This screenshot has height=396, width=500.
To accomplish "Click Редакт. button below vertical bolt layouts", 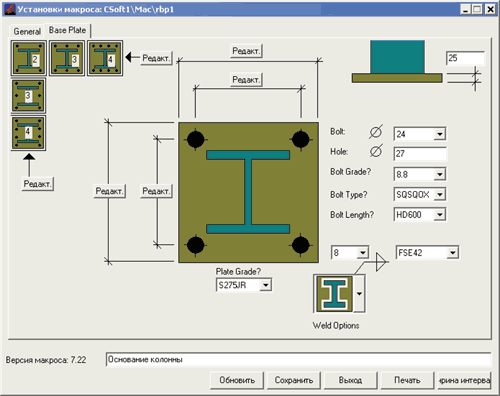I will [x=38, y=184].
